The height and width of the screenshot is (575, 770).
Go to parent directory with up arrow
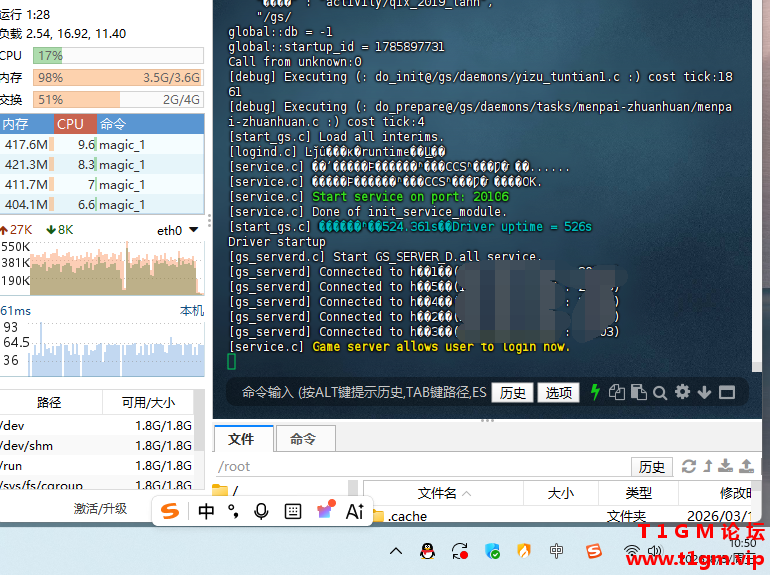click(x=708, y=465)
